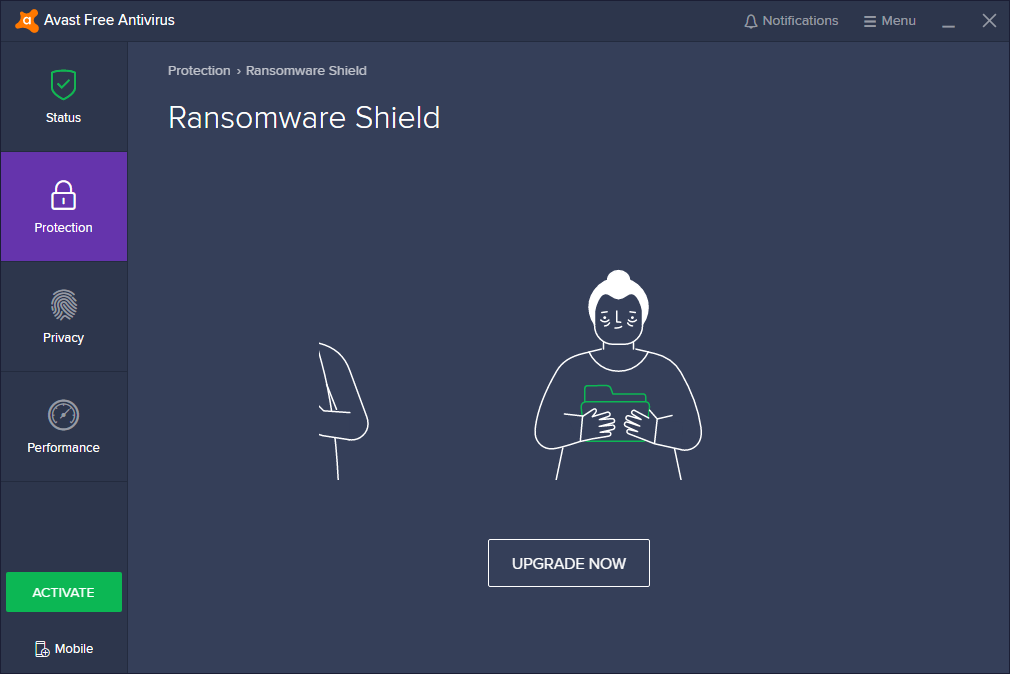Select the Protection padlock icon
The height and width of the screenshot is (674, 1010).
63,195
